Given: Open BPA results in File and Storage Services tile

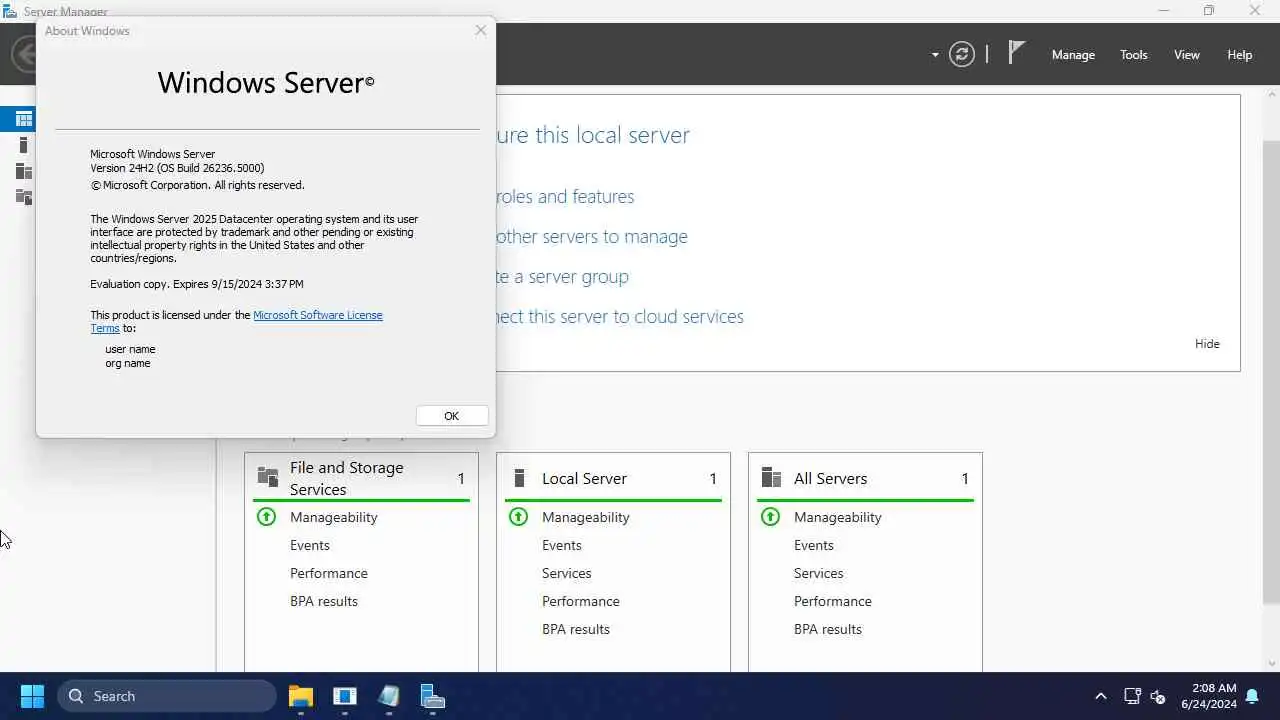Looking at the screenshot, I should click(324, 601).
